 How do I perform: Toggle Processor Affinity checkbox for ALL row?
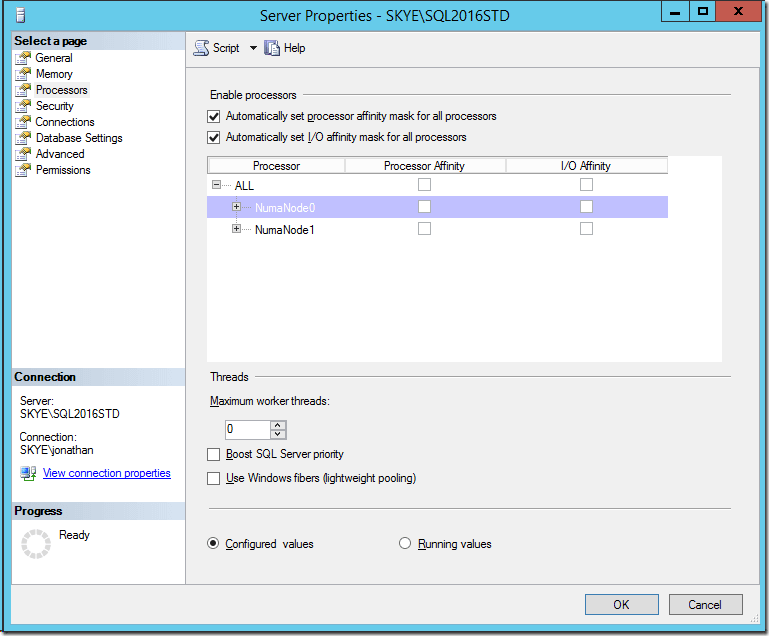[424, 184]
